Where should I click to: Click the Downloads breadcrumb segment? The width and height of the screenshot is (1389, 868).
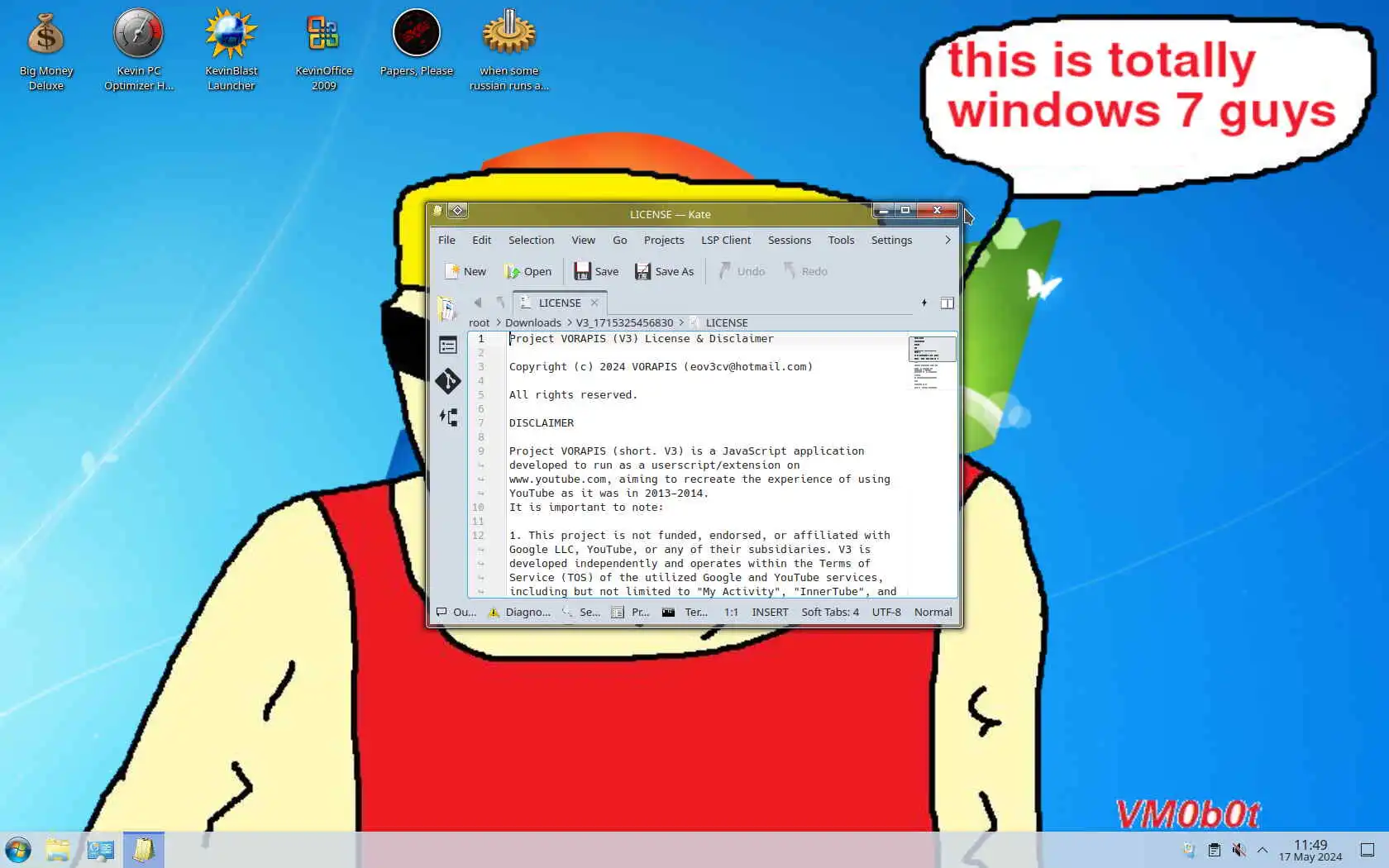tap(532, 322)
